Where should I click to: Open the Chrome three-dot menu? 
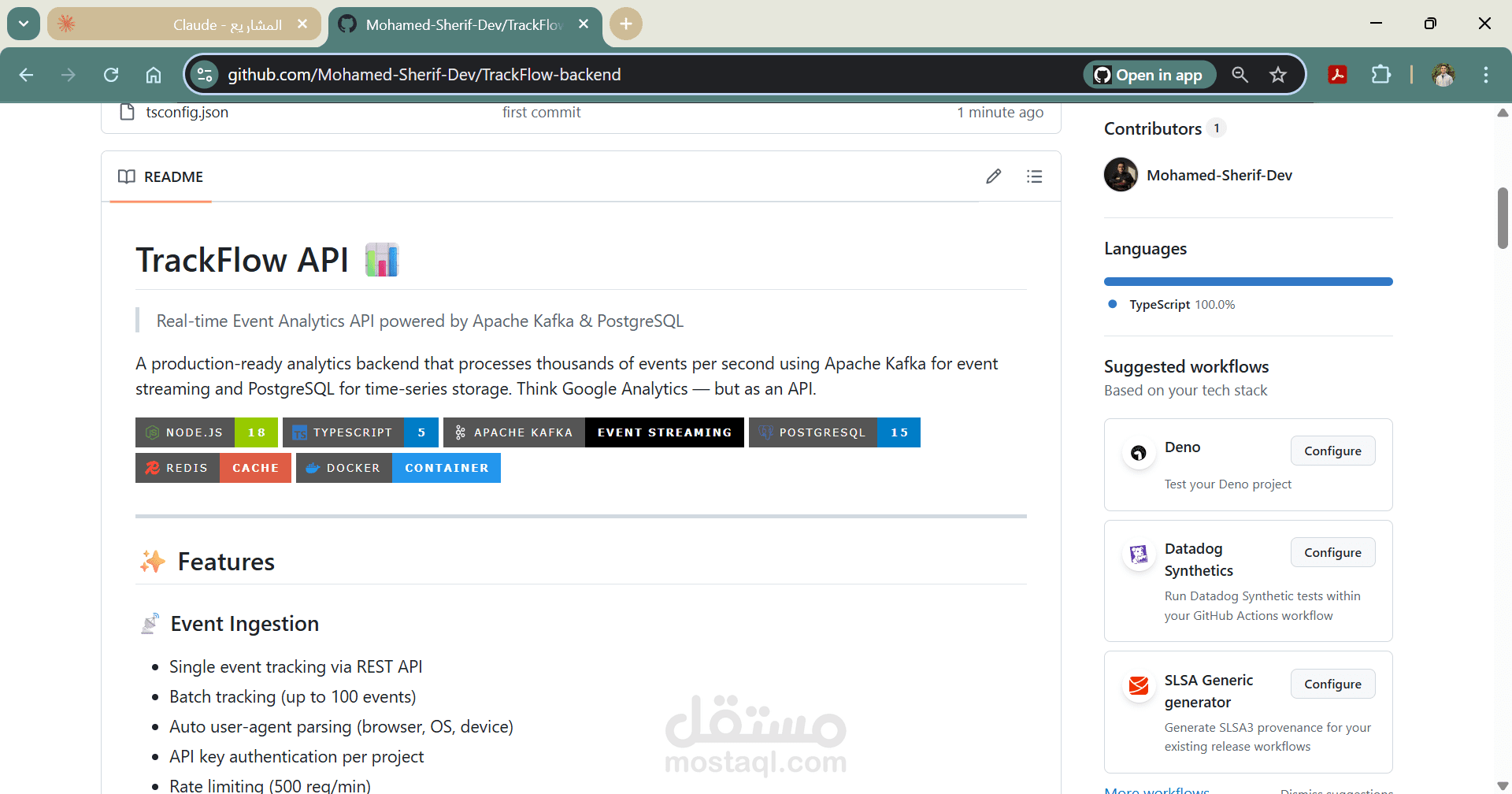1486,75
